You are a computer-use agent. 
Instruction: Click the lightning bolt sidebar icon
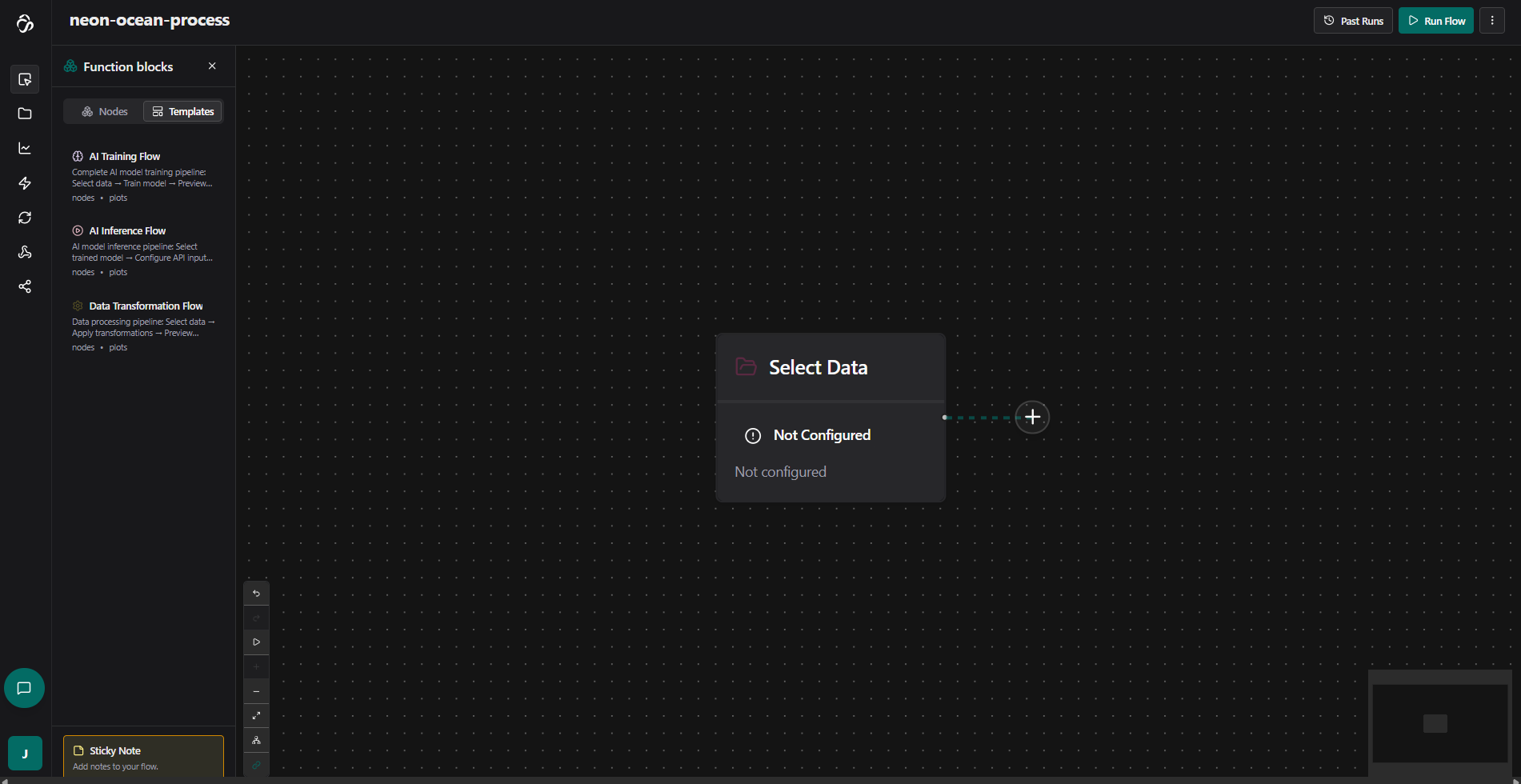pos(25,183)
